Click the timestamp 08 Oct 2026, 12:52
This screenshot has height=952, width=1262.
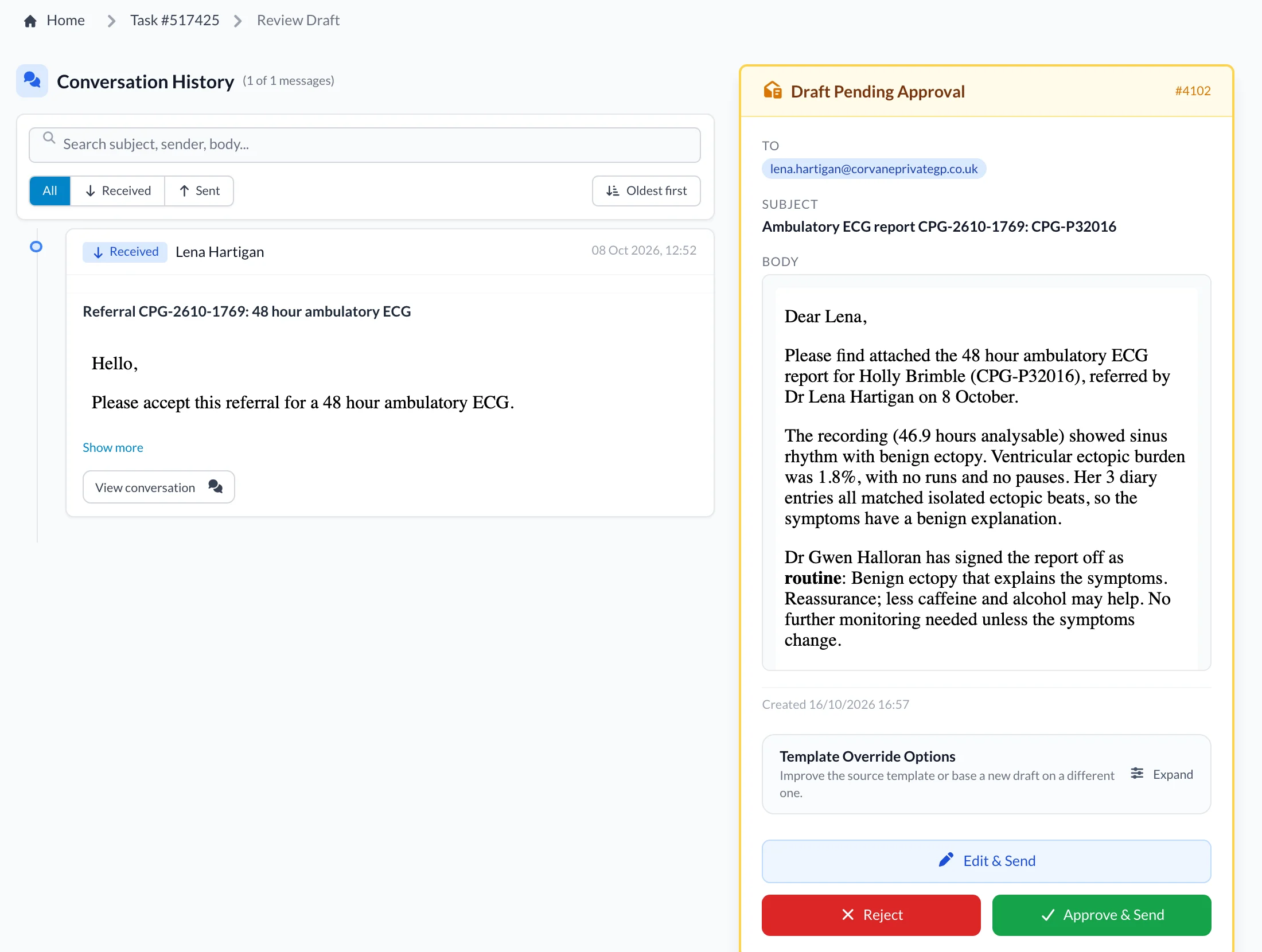point(644,250)
